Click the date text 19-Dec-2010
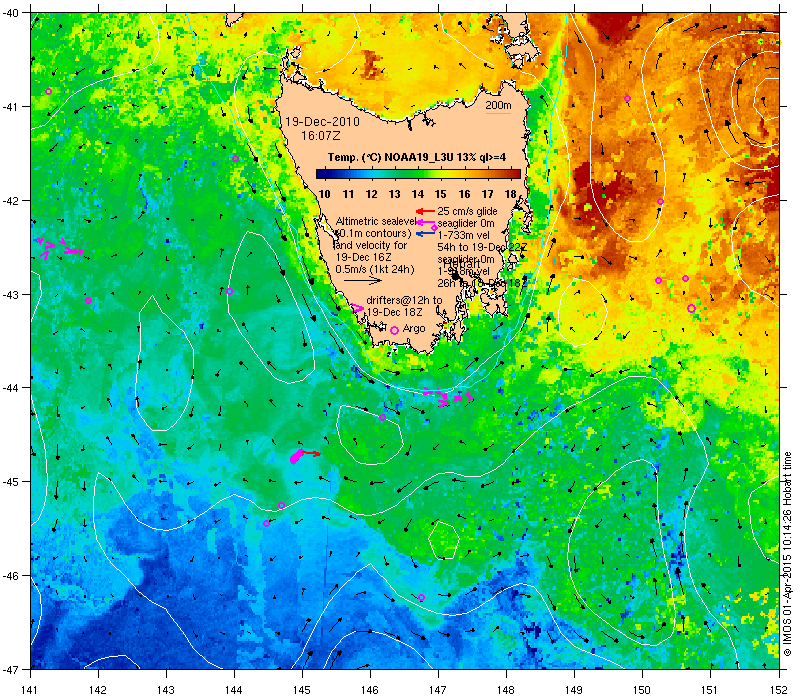This screenshot has width=800, height=700. click(322, 122)
